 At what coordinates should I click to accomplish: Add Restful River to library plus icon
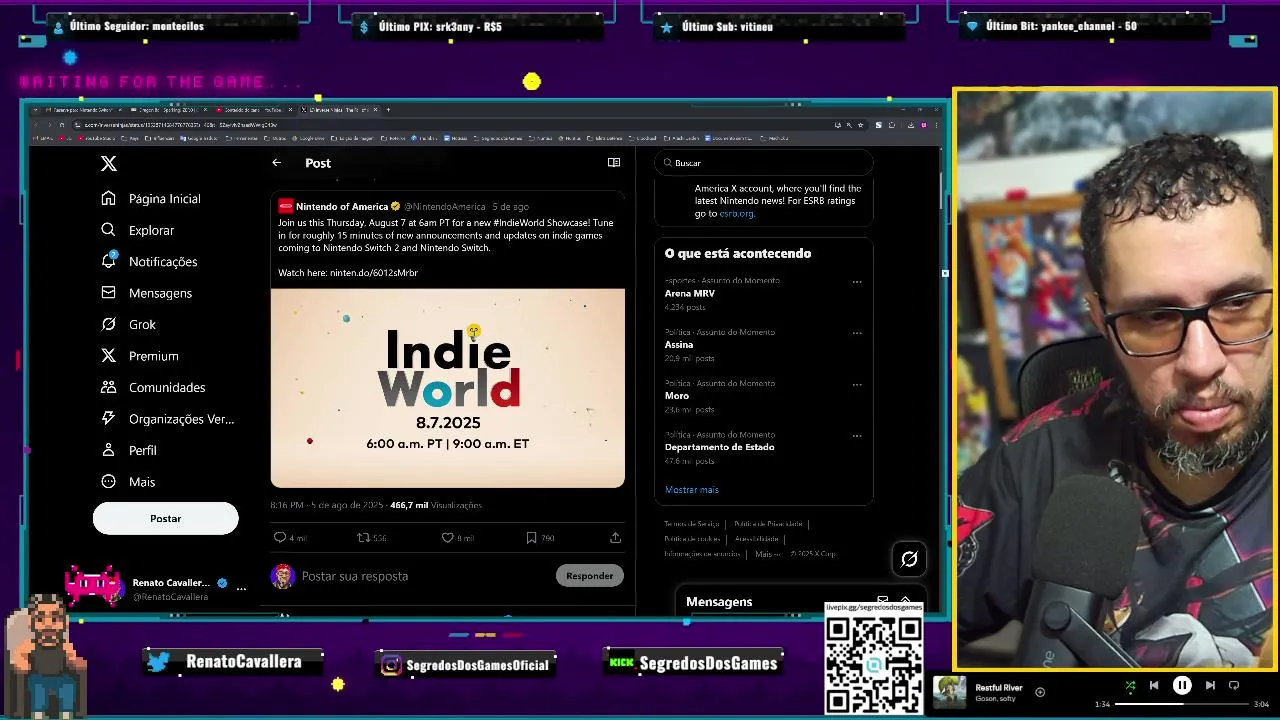[1040, 692]
